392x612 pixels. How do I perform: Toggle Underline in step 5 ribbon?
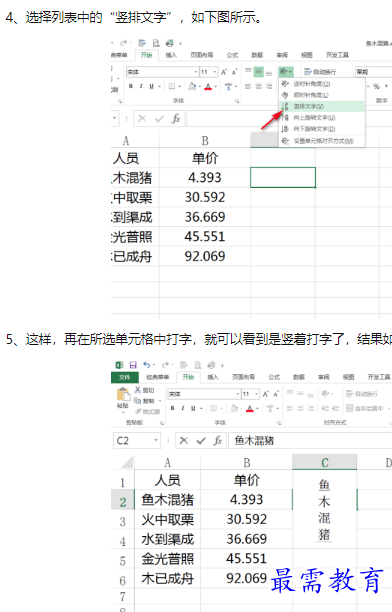(x=193, y=408)
